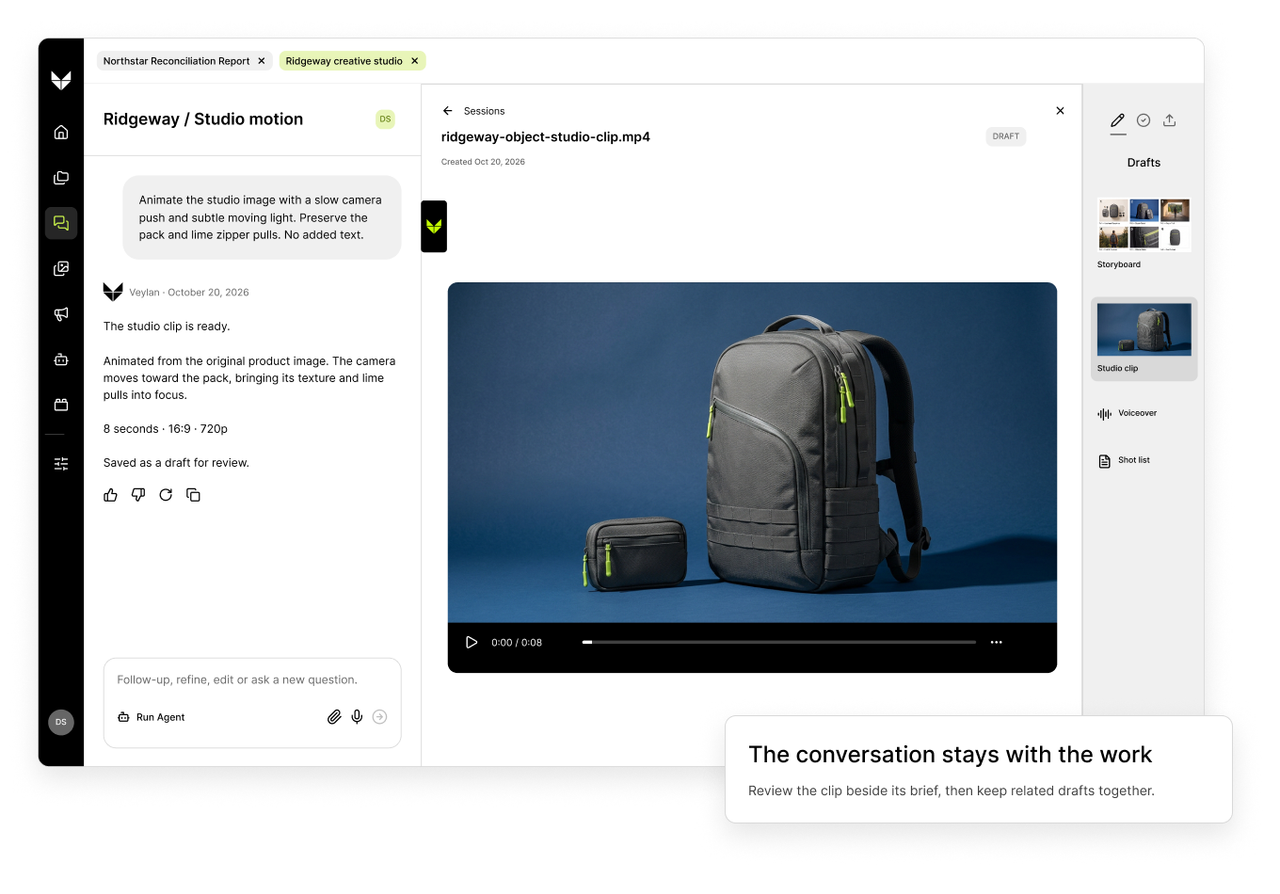
Task: Open the Shot list draft item
Action: click(1124, 460)
